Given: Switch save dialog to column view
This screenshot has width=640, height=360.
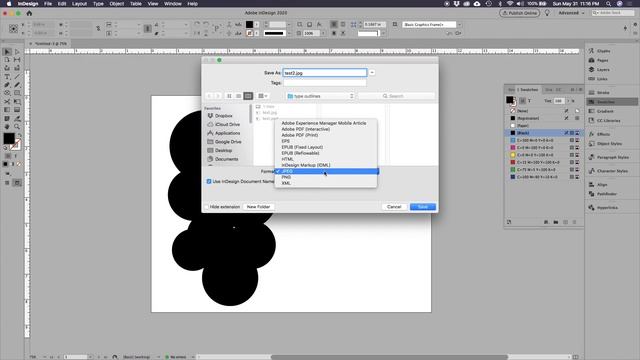Looking at the screenshot, I should (x=248, y=96).
